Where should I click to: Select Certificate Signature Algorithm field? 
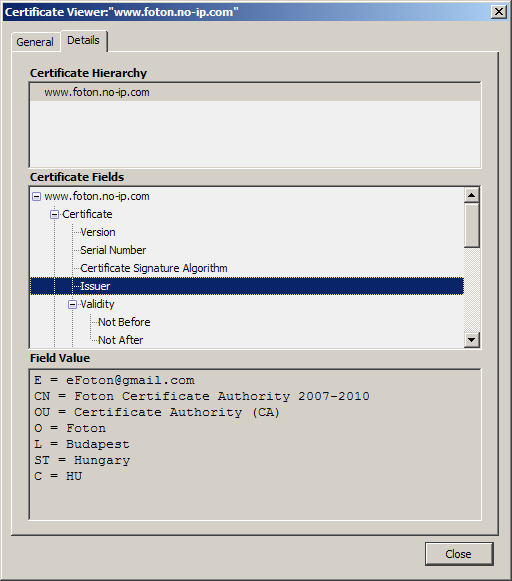(154, 268)
